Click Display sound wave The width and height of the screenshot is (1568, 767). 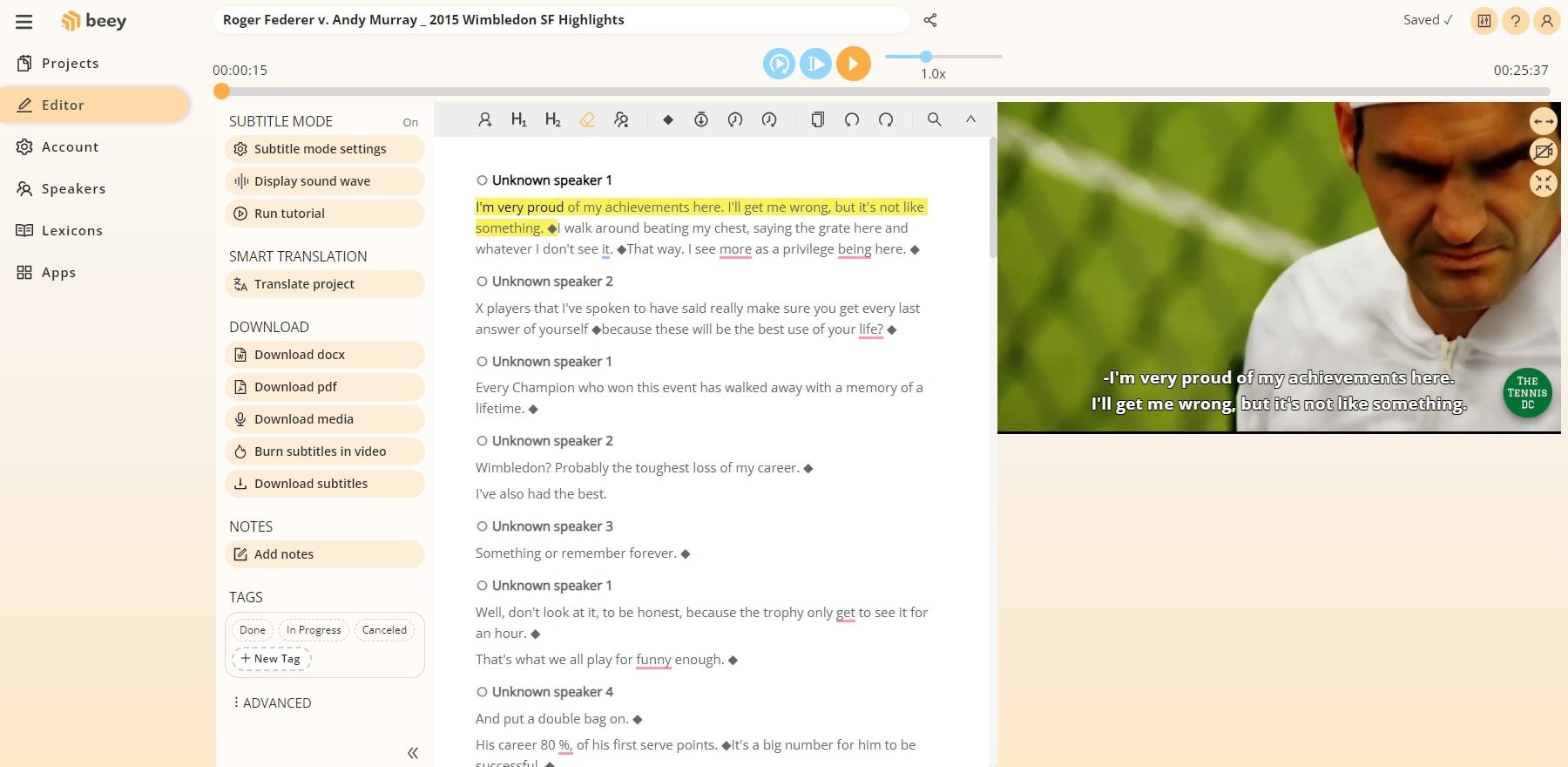point(325,181)
